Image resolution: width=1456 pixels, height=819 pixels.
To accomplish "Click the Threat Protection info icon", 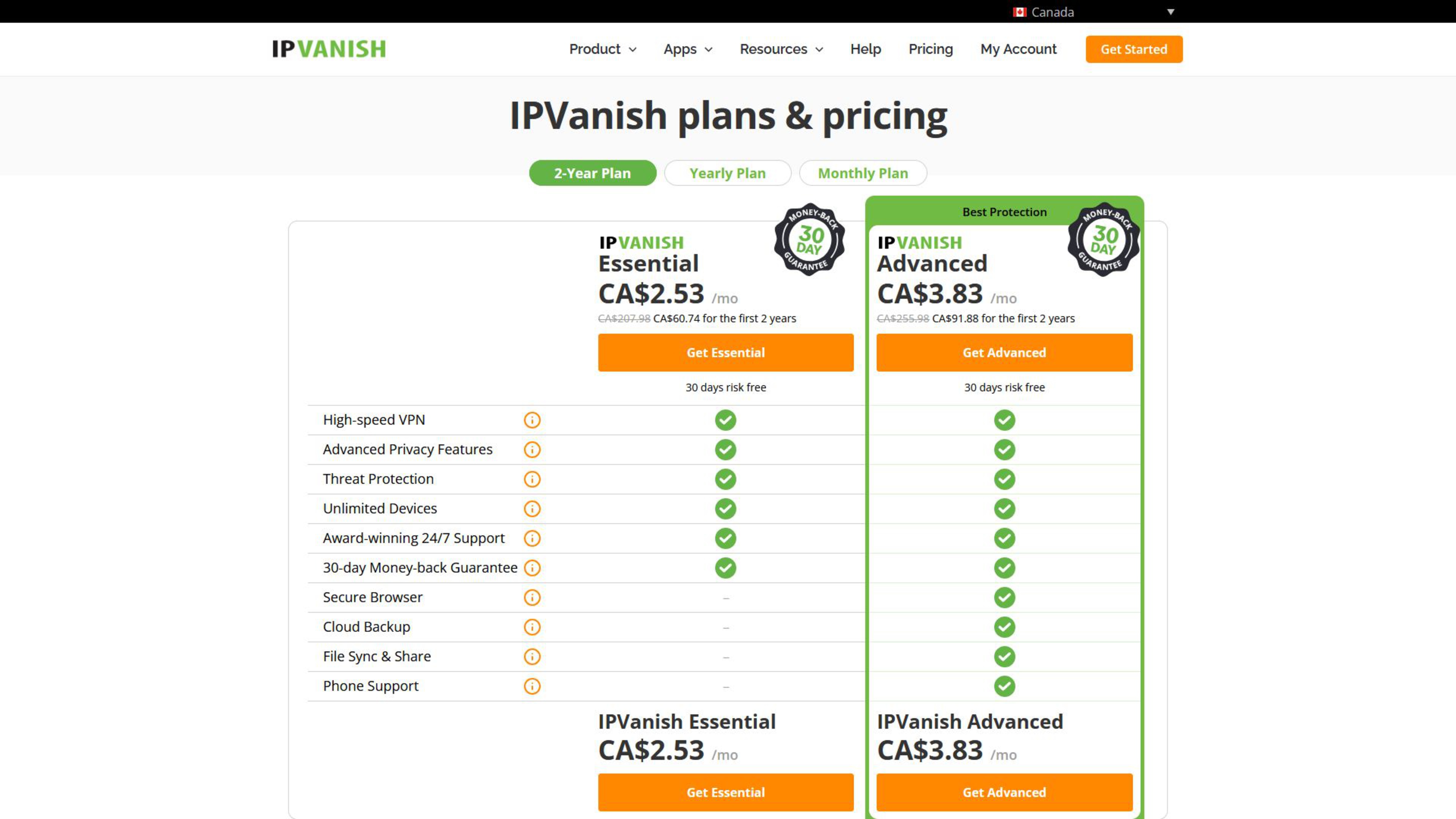I will pos(532,479).
